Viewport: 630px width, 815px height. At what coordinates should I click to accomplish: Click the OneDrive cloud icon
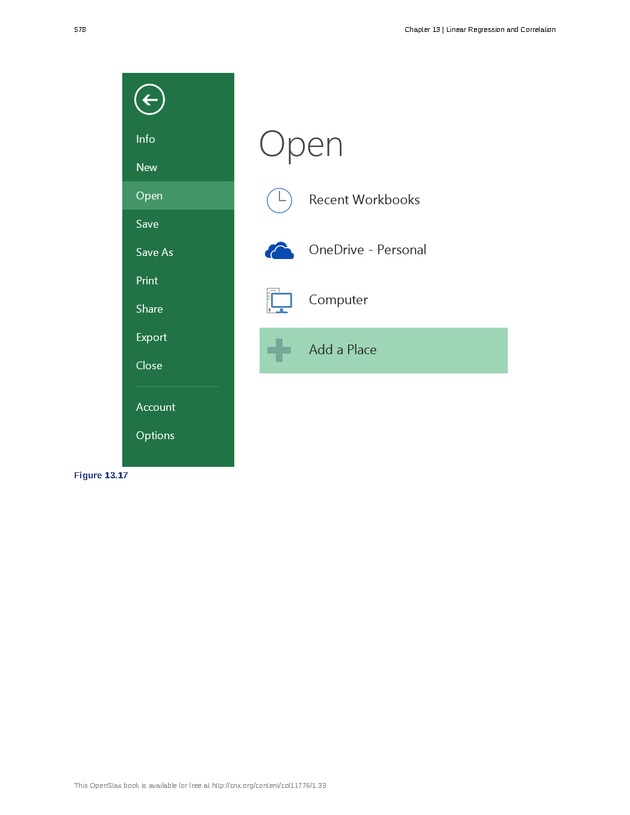[x=279, y=251]
